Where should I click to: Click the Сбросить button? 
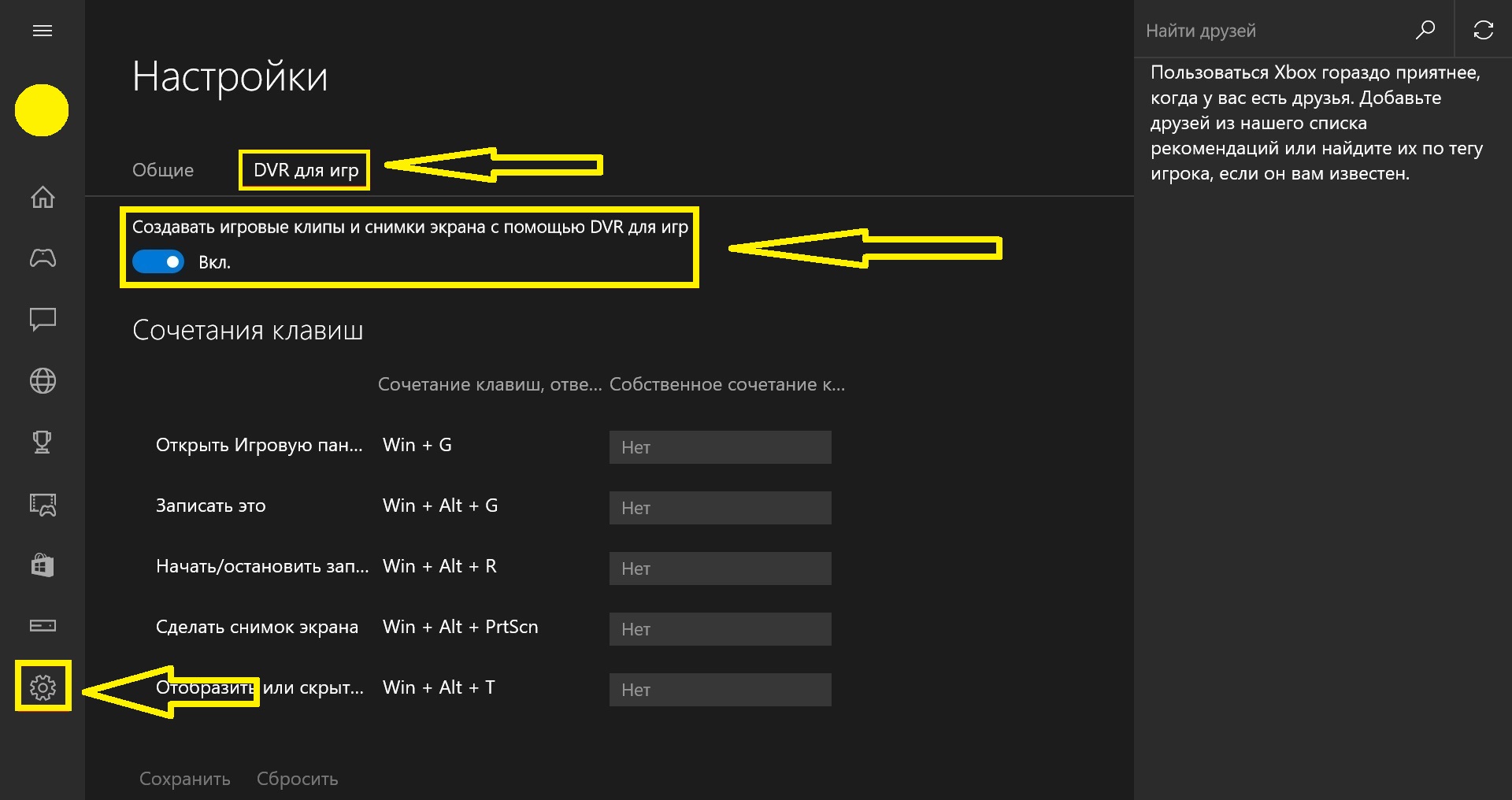tap(297, 779)
